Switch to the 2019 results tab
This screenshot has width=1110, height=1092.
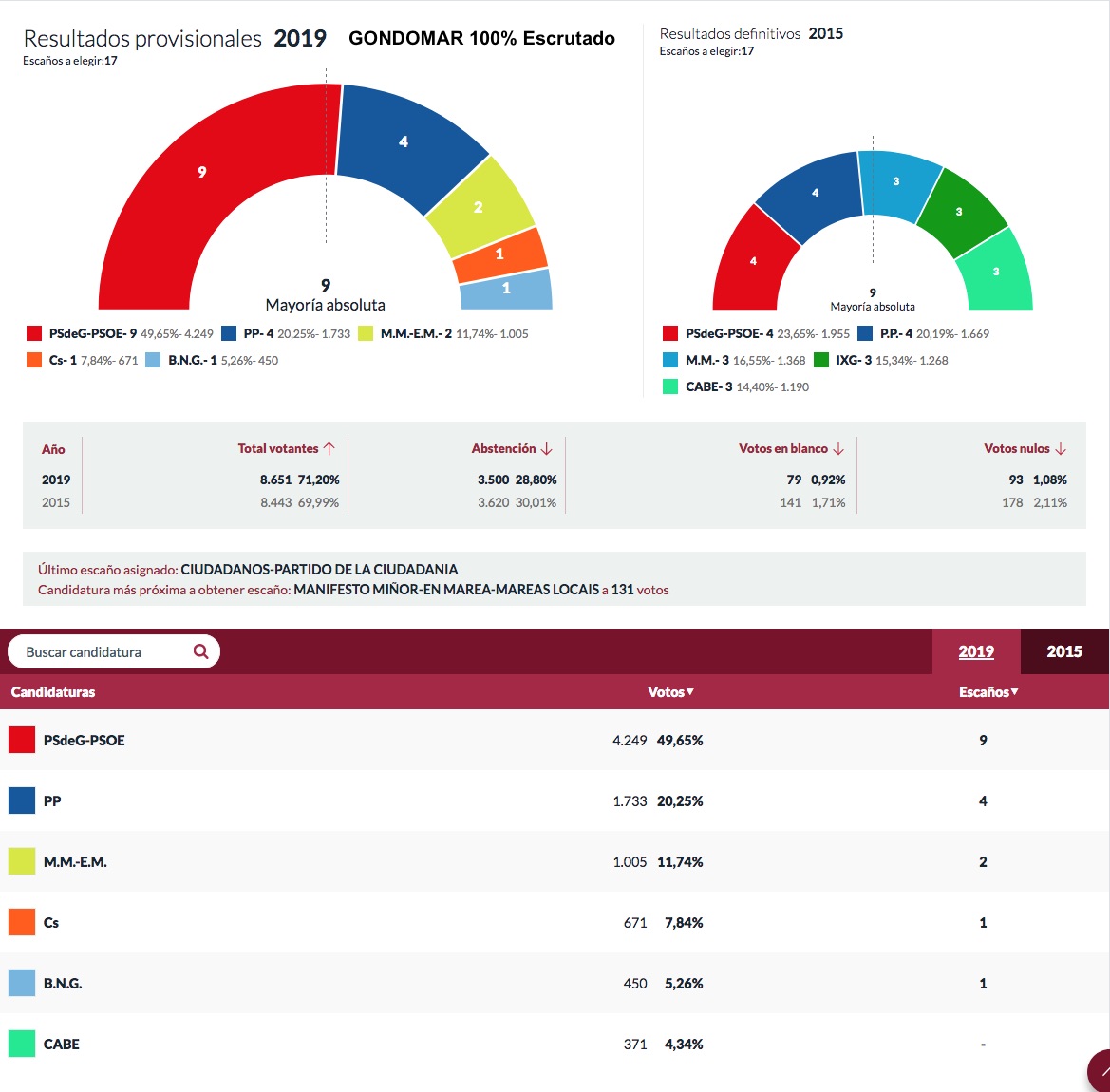(975, 651)
